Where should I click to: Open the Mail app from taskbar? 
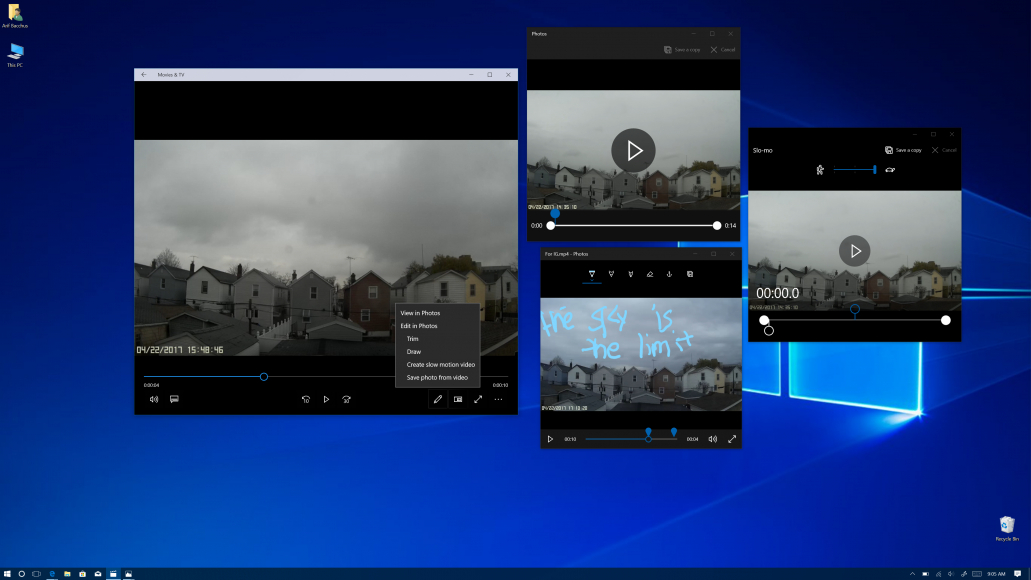(x=98, y=574)
